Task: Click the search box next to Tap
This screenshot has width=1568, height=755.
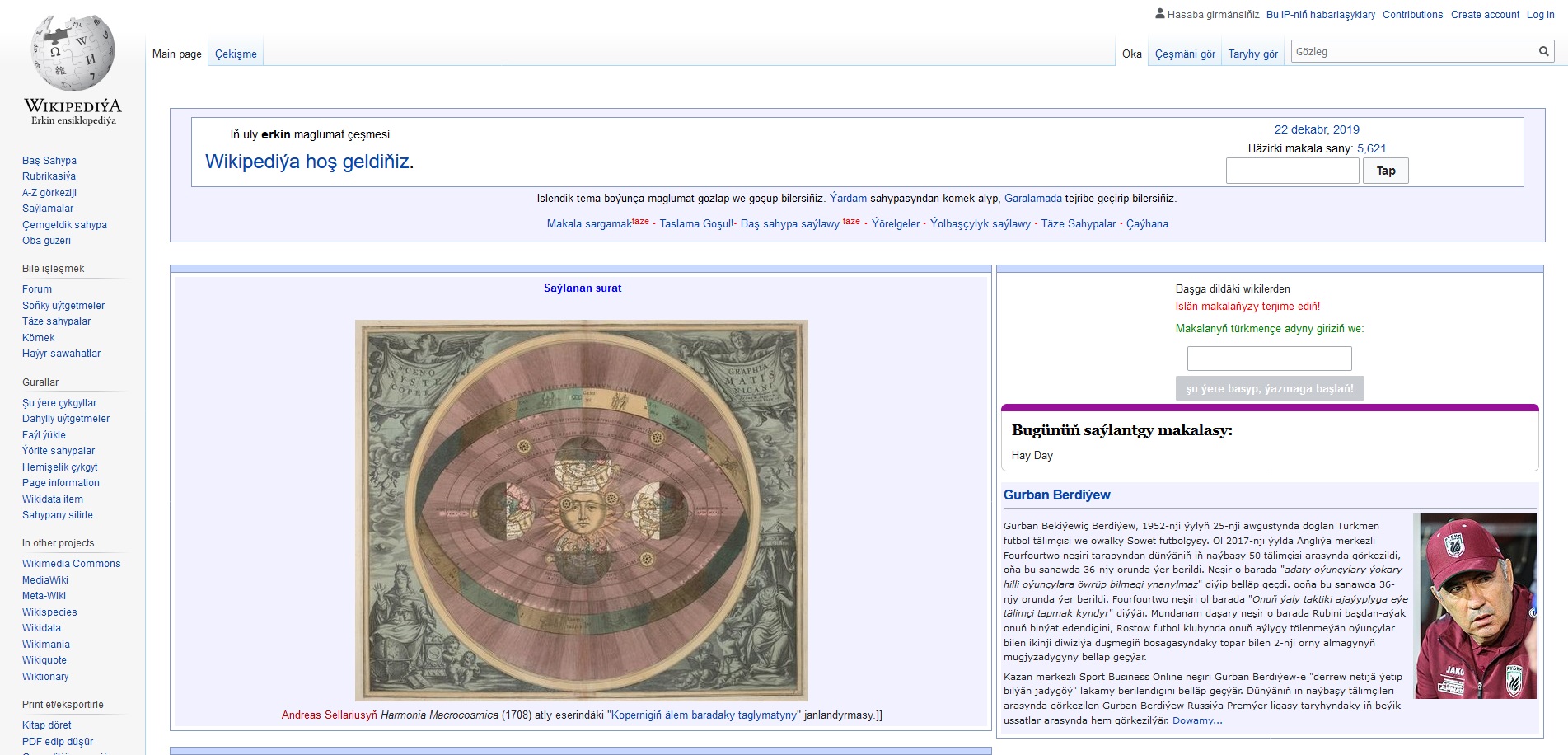Action: click(x=1292, y=171)
